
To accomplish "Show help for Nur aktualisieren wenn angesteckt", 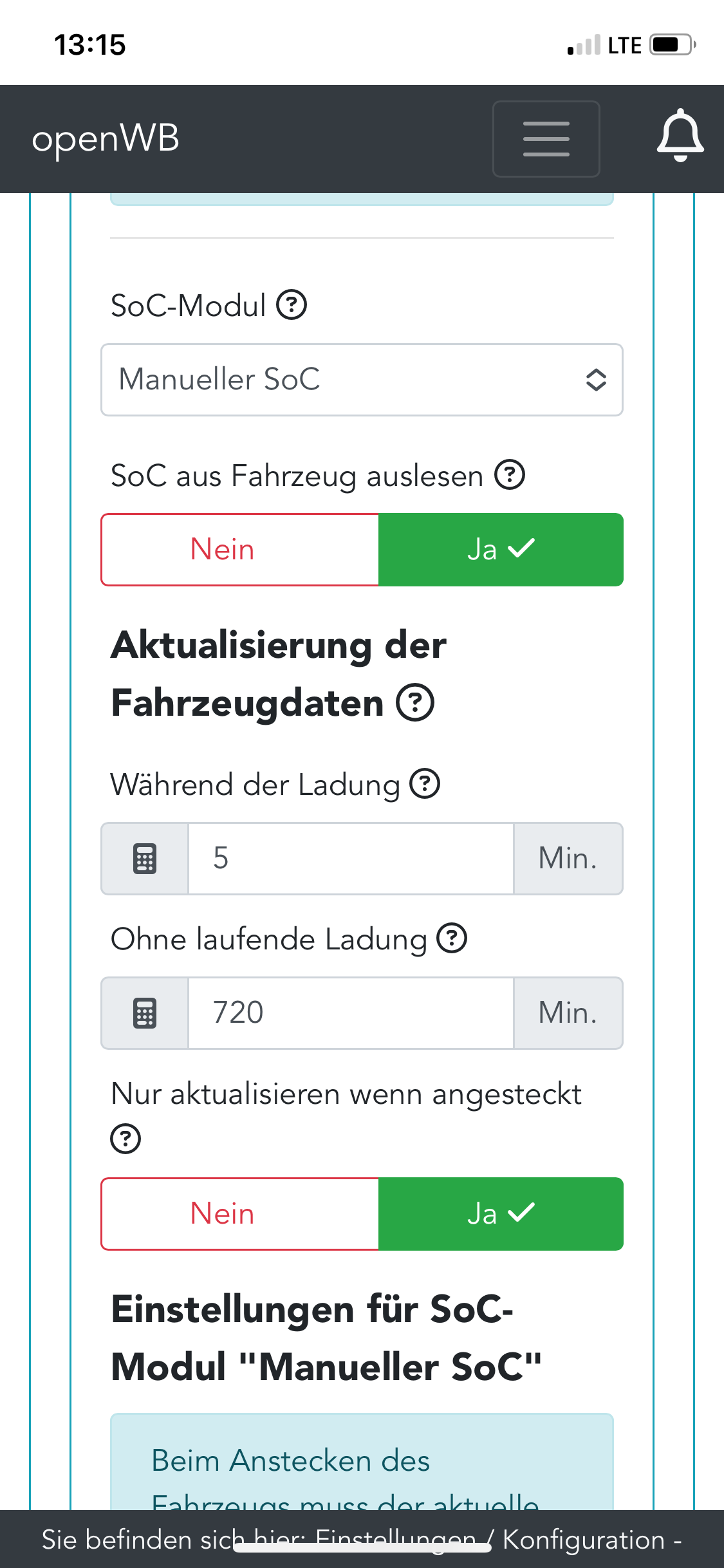I will tap(125, 1138).
